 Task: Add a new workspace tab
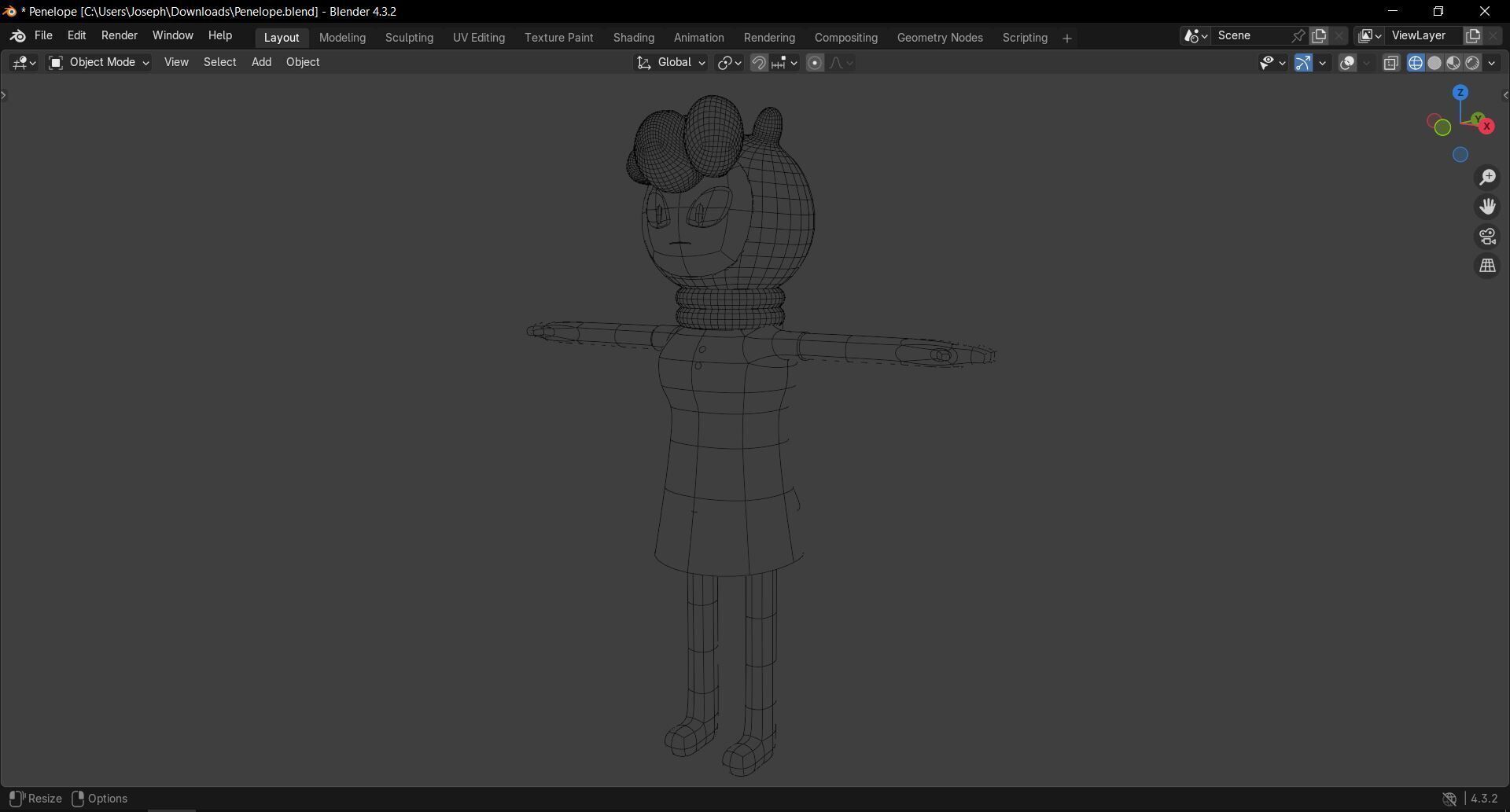click(x=1067, y=39)
